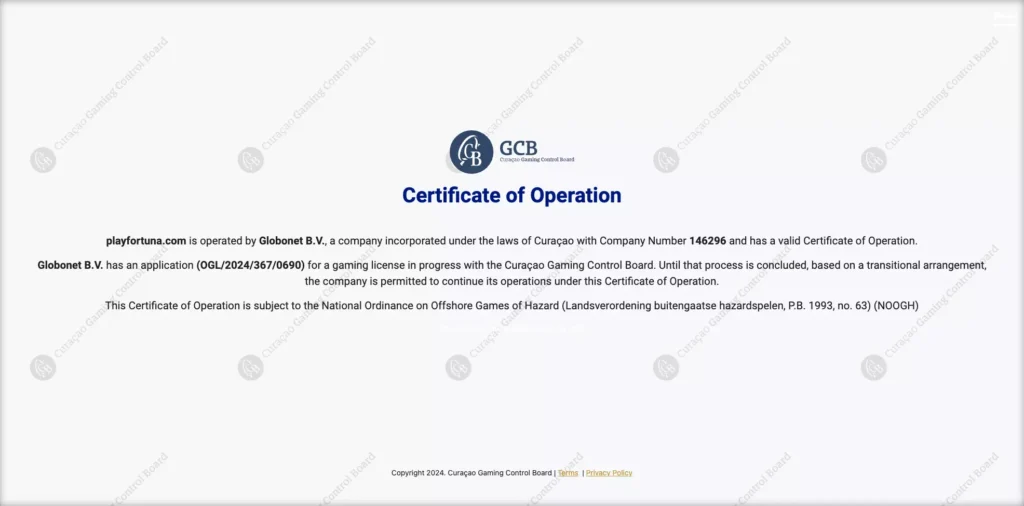
Task: Click the second-from-left watermark seal in upper row
Action: coord(250,160)
